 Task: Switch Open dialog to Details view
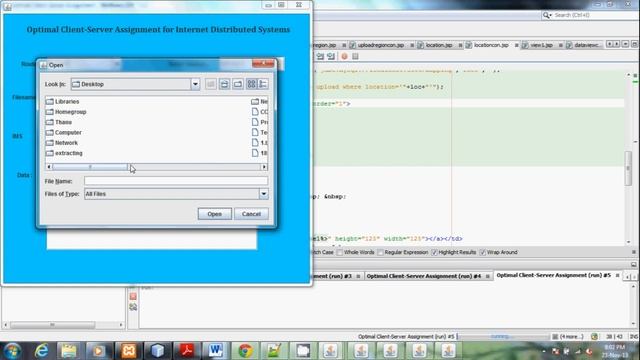(x=263, y=84)
